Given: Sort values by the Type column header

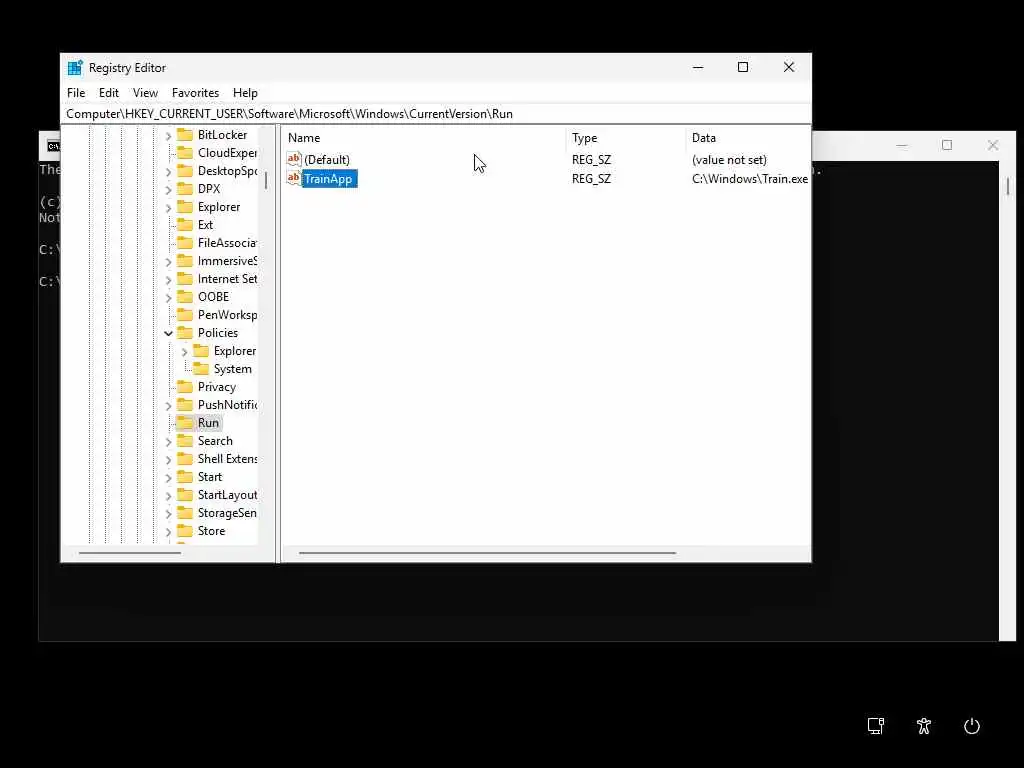Looking at the screenshot, I should pyautogui.click(x=626, y=138).
